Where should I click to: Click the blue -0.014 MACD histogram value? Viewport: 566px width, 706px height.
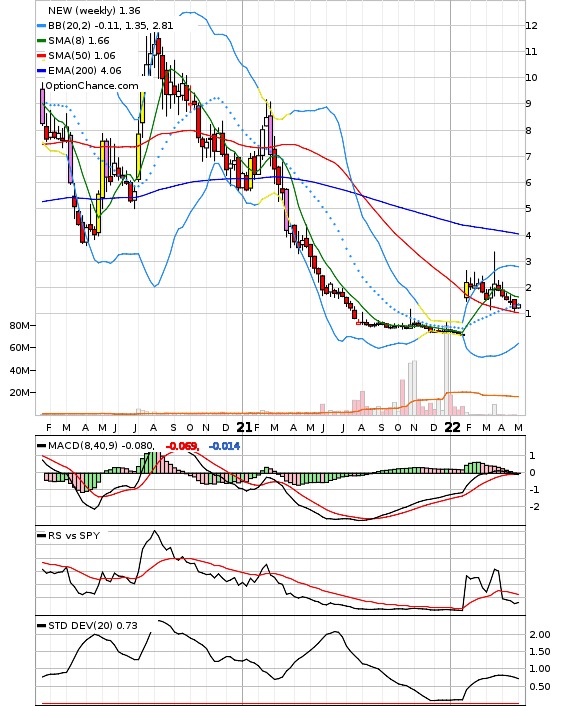[224, 446]
